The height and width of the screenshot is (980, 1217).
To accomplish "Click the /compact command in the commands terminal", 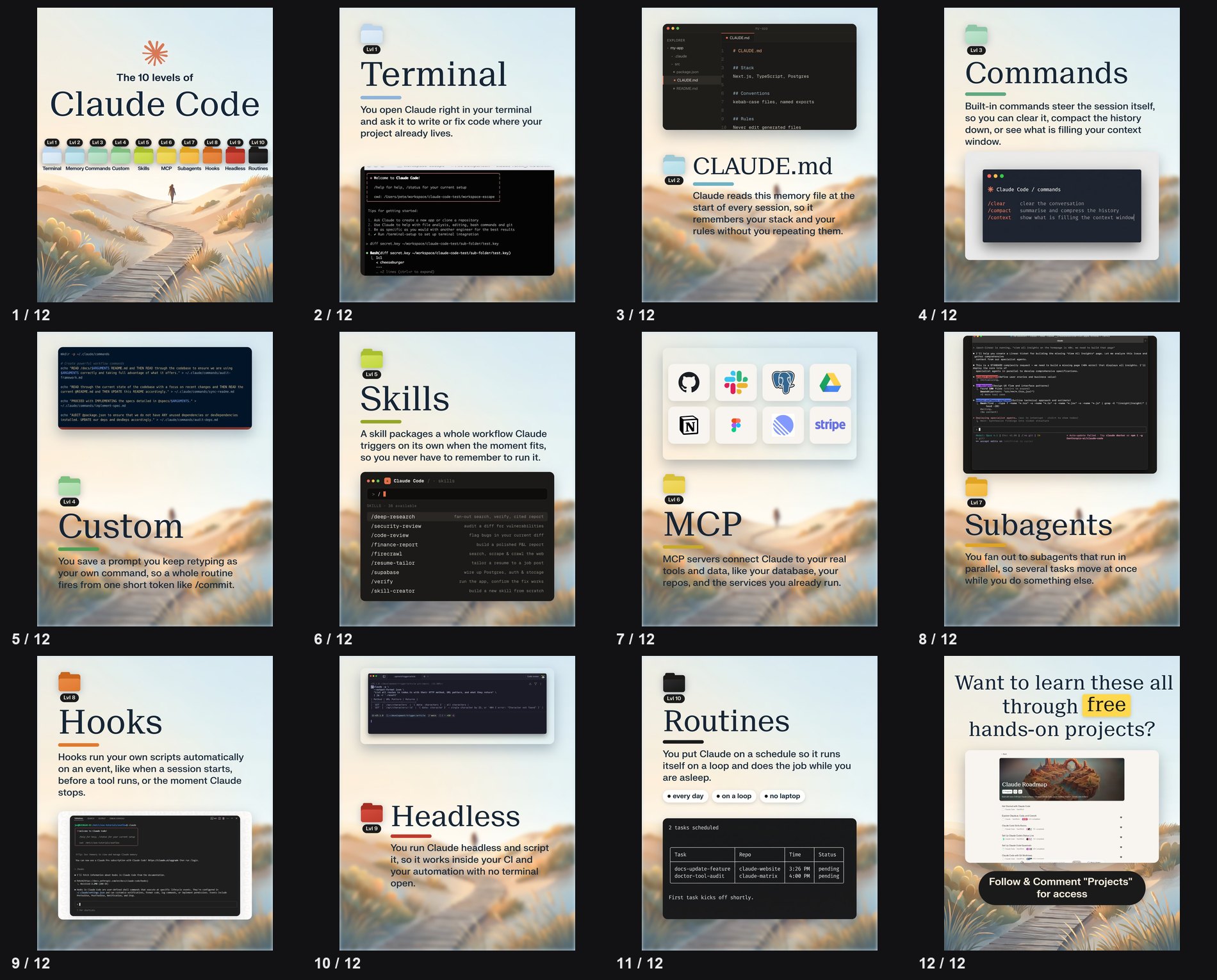I will (x=999, y=211).
